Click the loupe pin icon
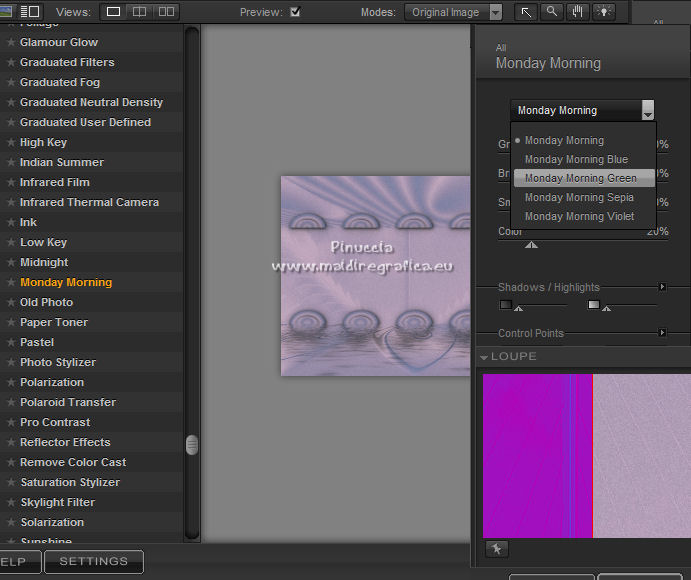The image size is (691, 580). tap(497, 549)
